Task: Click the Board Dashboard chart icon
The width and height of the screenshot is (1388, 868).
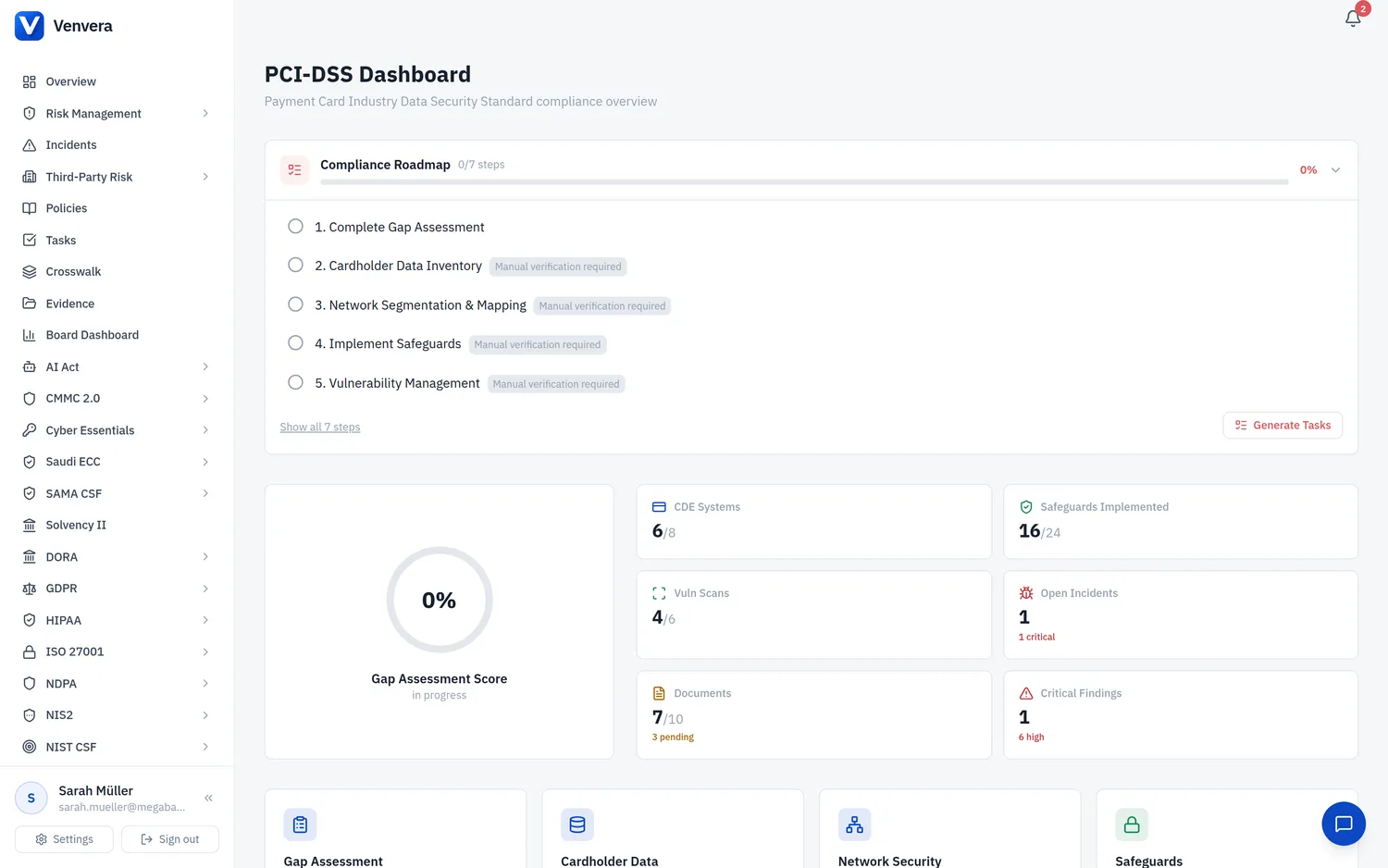Action: [x=30, y=335]
